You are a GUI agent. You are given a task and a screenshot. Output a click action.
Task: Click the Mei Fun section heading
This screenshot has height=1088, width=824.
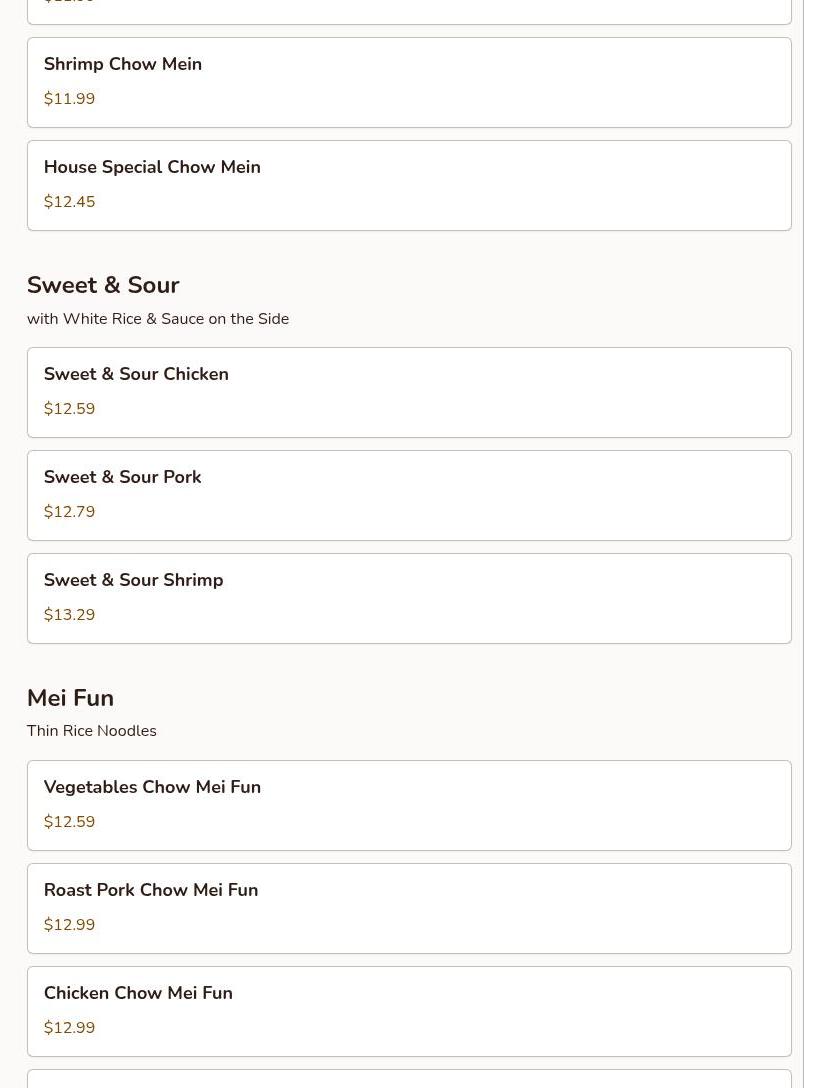coord(70,698)
